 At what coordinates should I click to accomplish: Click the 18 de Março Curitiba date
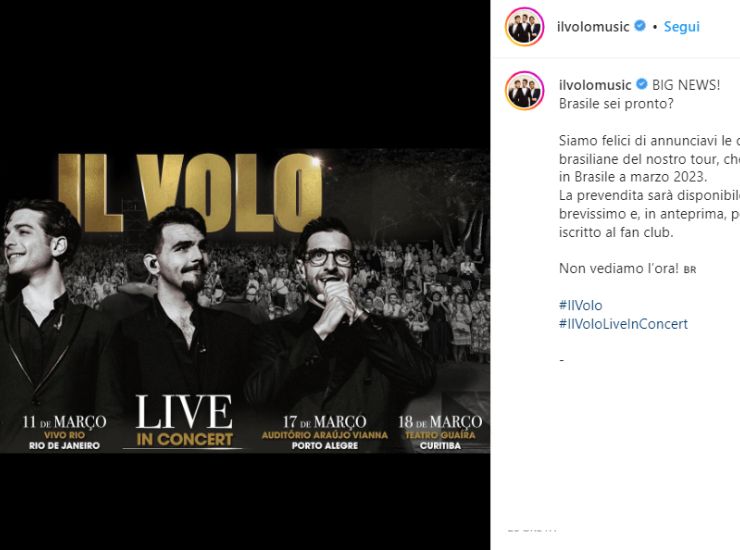440,432
